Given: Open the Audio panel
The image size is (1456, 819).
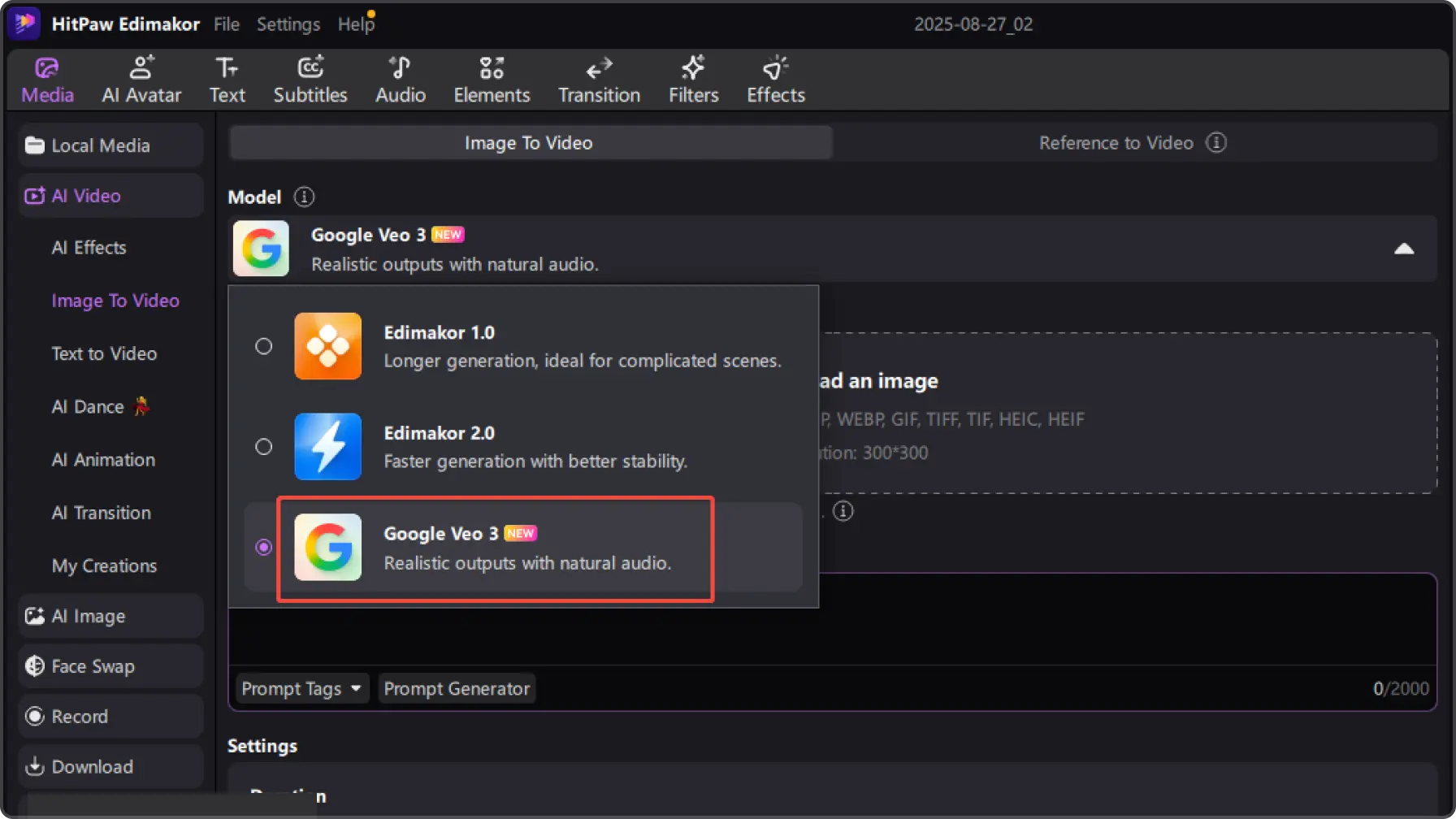Looking at the screenshot, I should pos(401,80).
